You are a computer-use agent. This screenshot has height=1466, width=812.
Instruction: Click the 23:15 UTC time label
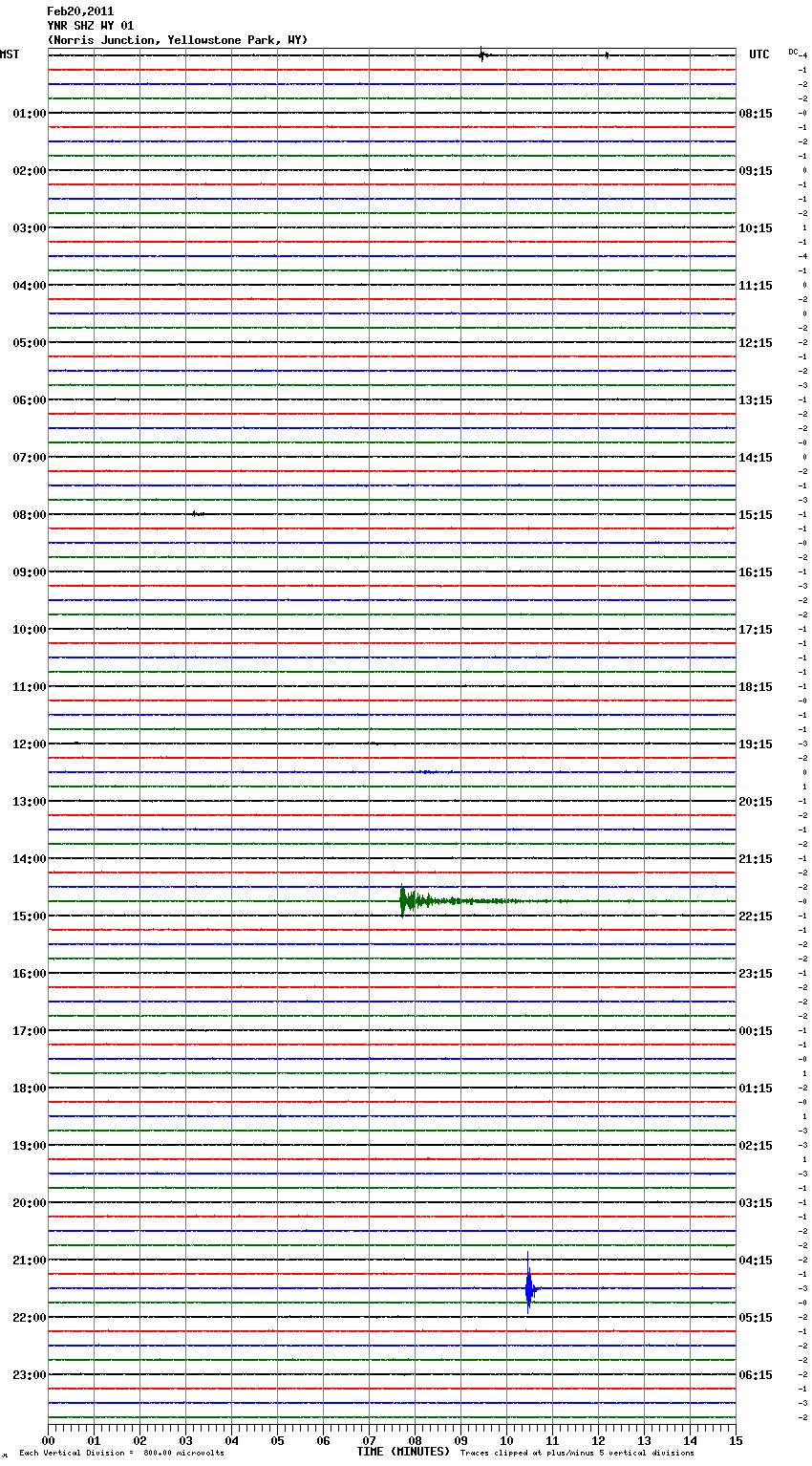pos(756,974)
